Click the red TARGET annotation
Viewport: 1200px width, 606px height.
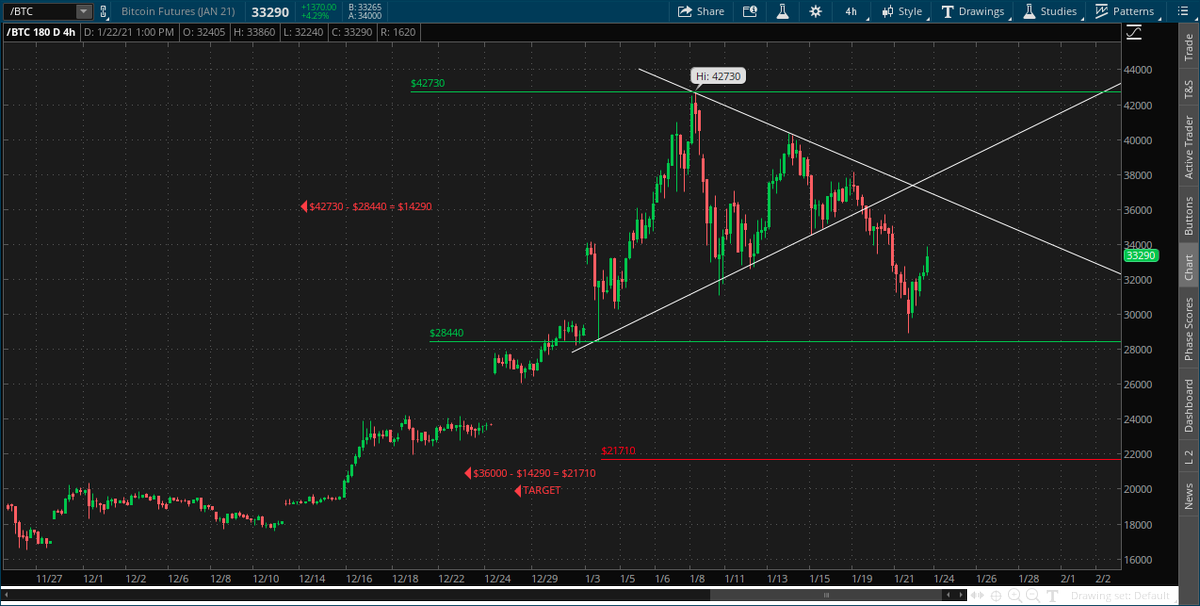pos(539,491)
